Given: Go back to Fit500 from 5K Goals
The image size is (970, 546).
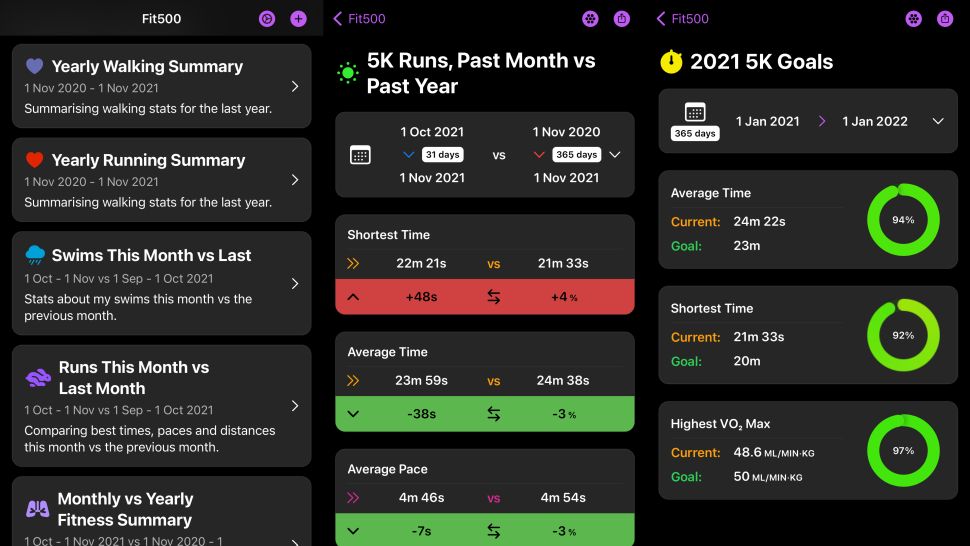Looking at the screenshot, I should 683,19.
